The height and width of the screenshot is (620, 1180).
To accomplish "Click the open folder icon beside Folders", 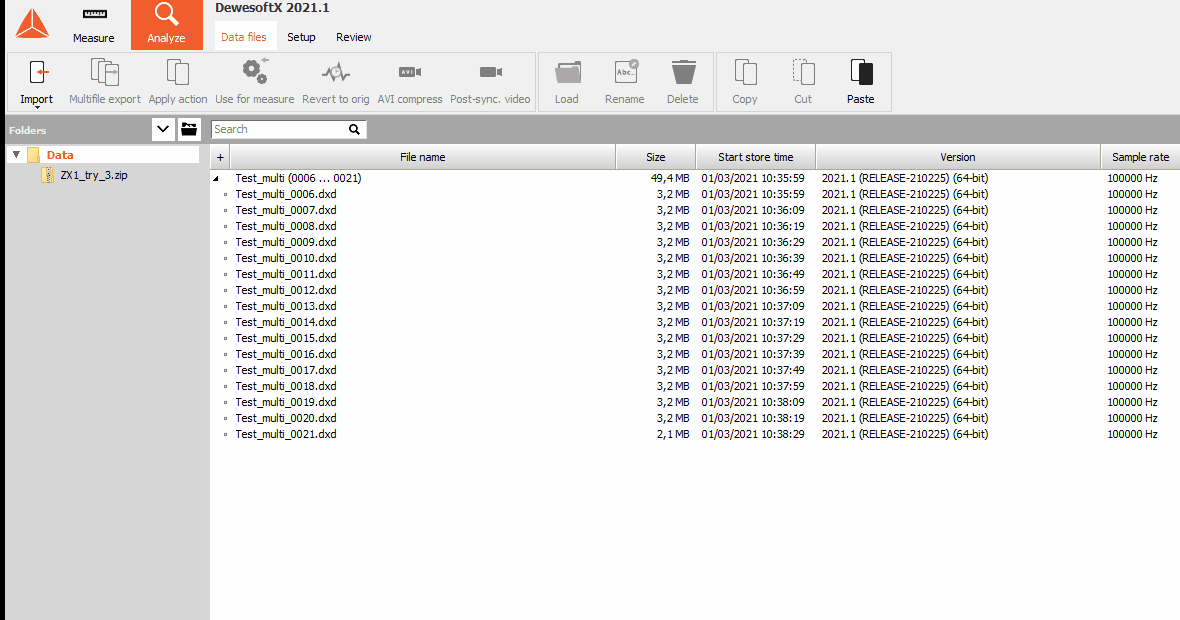I will (189, 129).
